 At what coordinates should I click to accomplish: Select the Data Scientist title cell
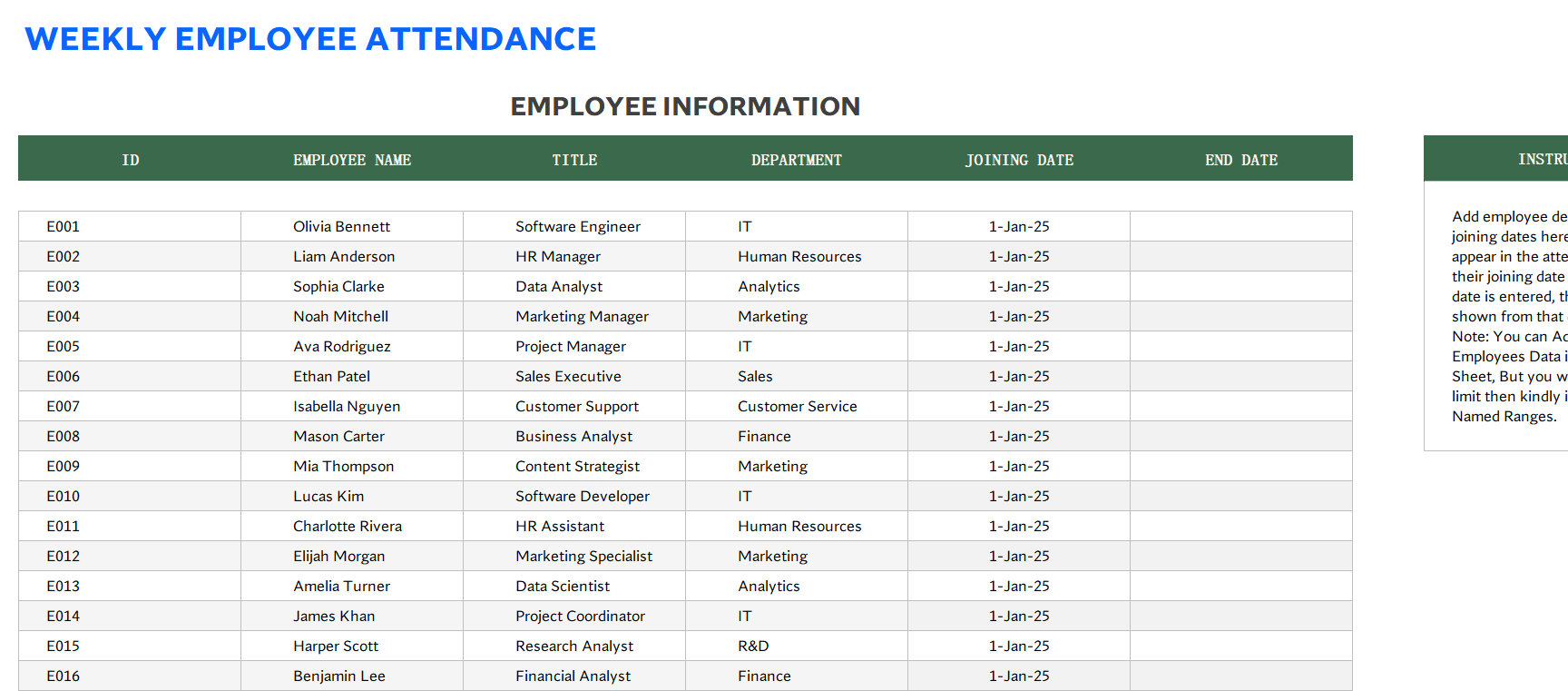574,586
